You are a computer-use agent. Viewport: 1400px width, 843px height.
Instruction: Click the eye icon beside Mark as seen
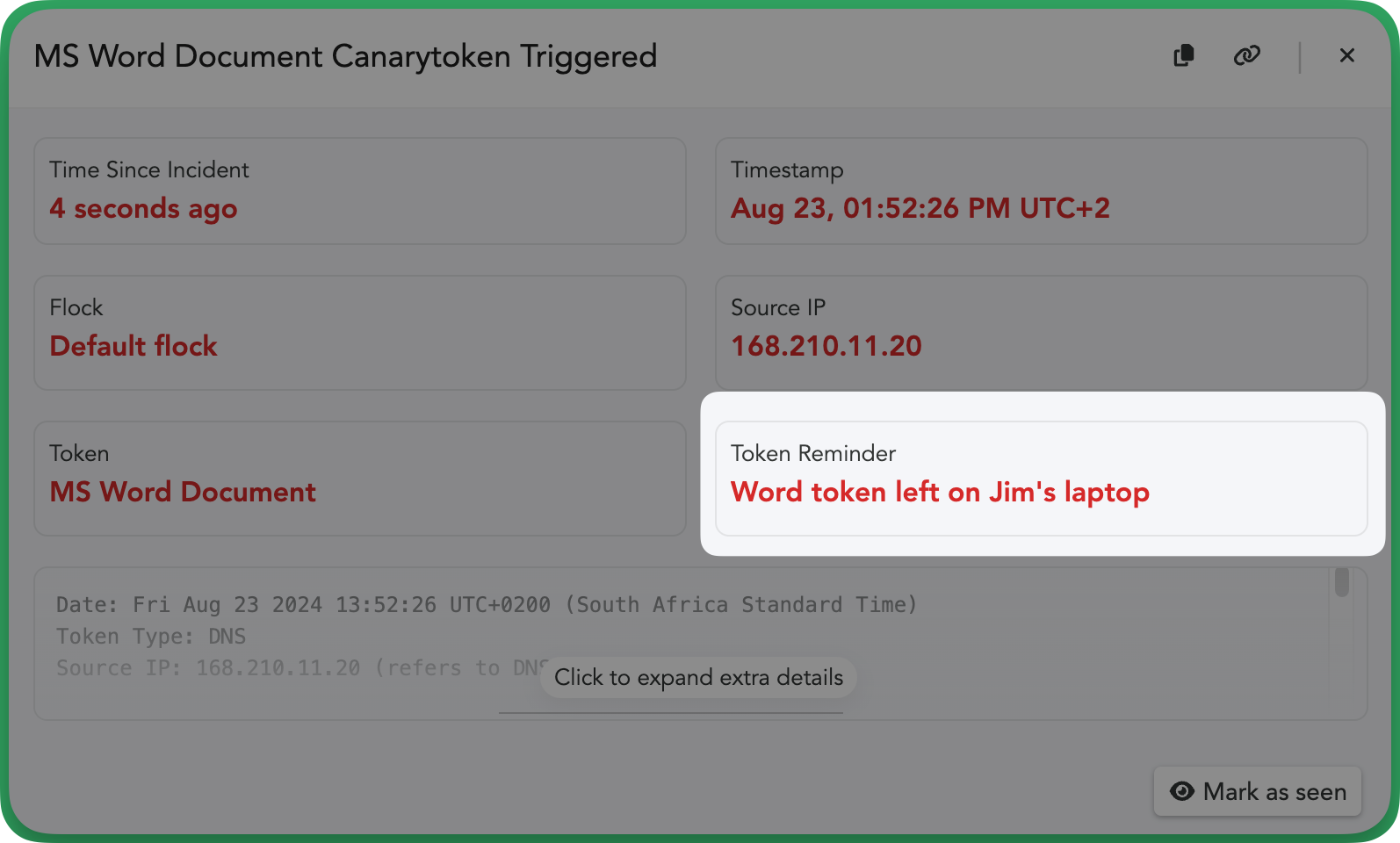point(1182,791)
